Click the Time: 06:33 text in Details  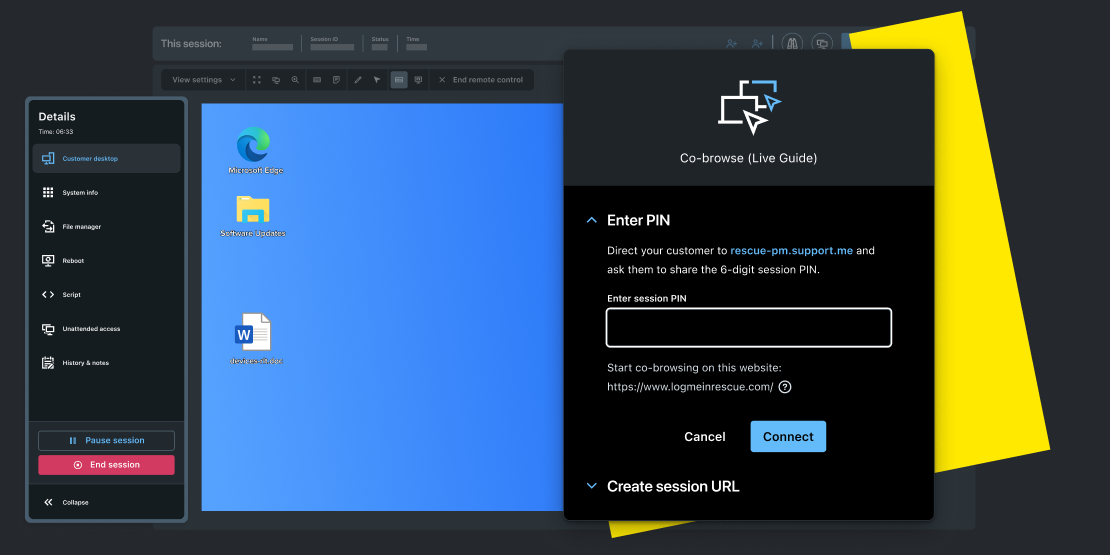pyautogui.click(x=56, y=132)
